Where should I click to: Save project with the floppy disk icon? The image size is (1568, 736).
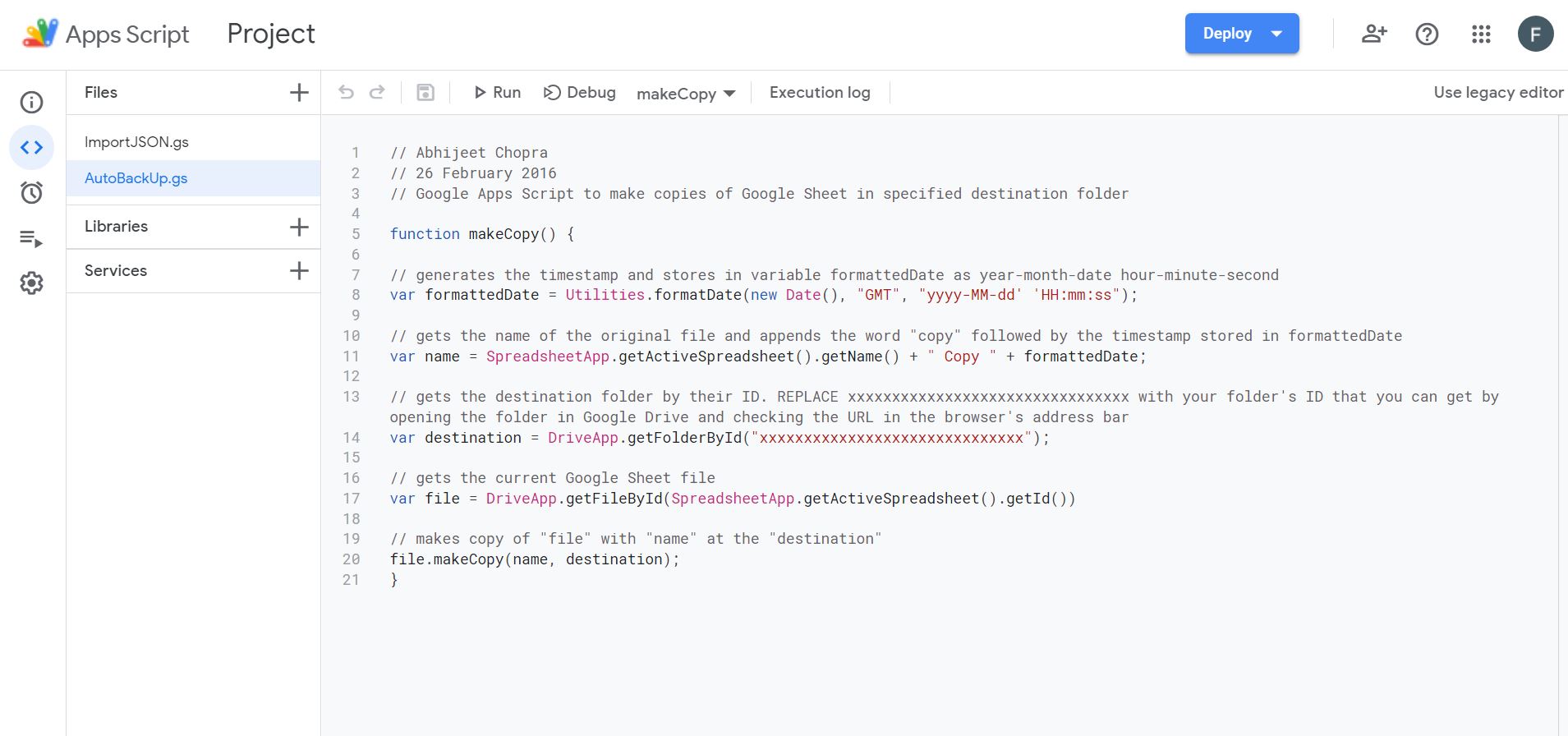[x=425, y=92]
